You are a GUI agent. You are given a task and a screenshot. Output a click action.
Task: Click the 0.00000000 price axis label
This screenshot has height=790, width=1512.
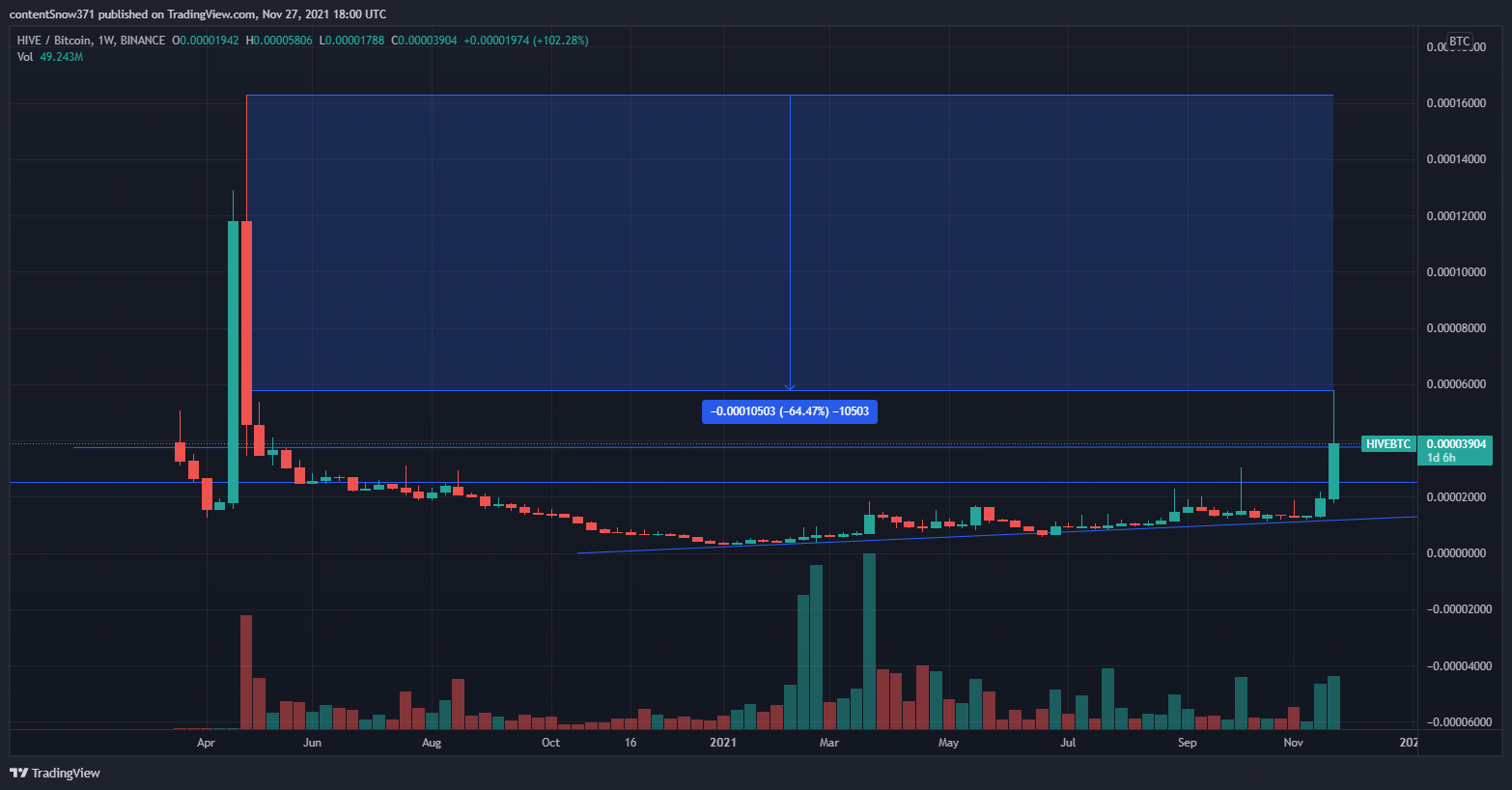point(1456,553)
